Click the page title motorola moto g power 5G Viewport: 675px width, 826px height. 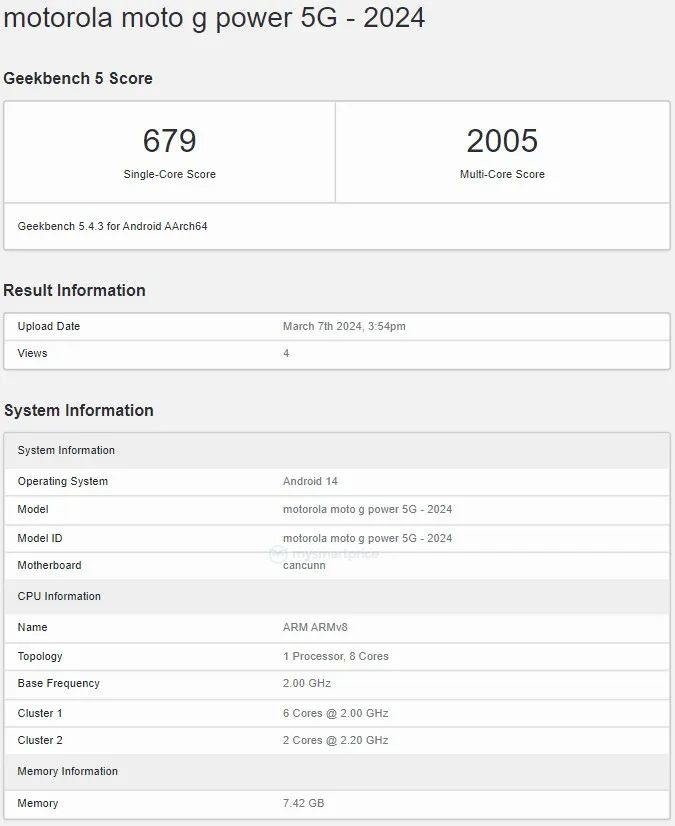[214, 18]
